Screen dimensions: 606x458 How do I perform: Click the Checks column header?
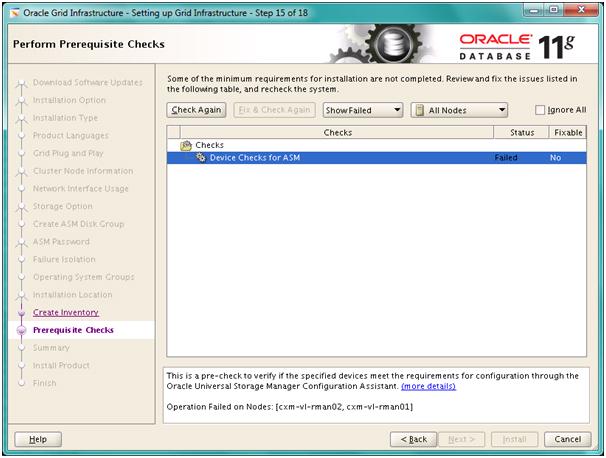pos(338,132)
